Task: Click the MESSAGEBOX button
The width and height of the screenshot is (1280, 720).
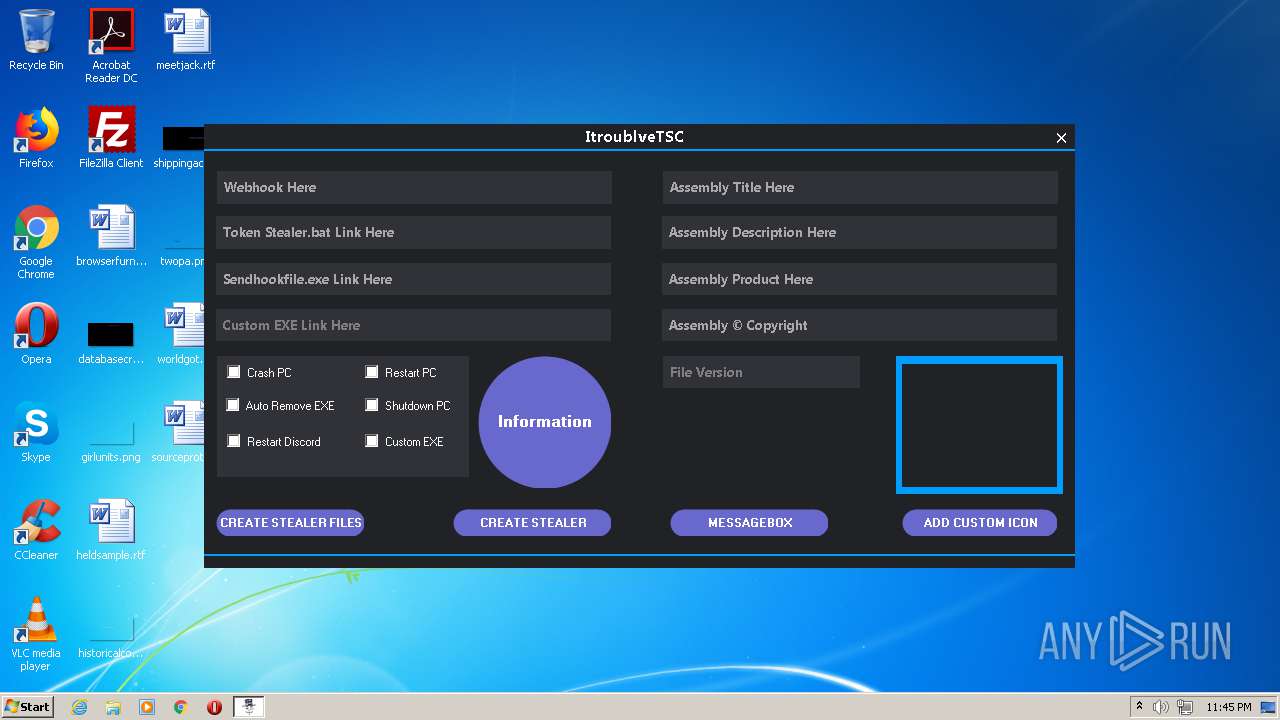Action: (749, 522)
